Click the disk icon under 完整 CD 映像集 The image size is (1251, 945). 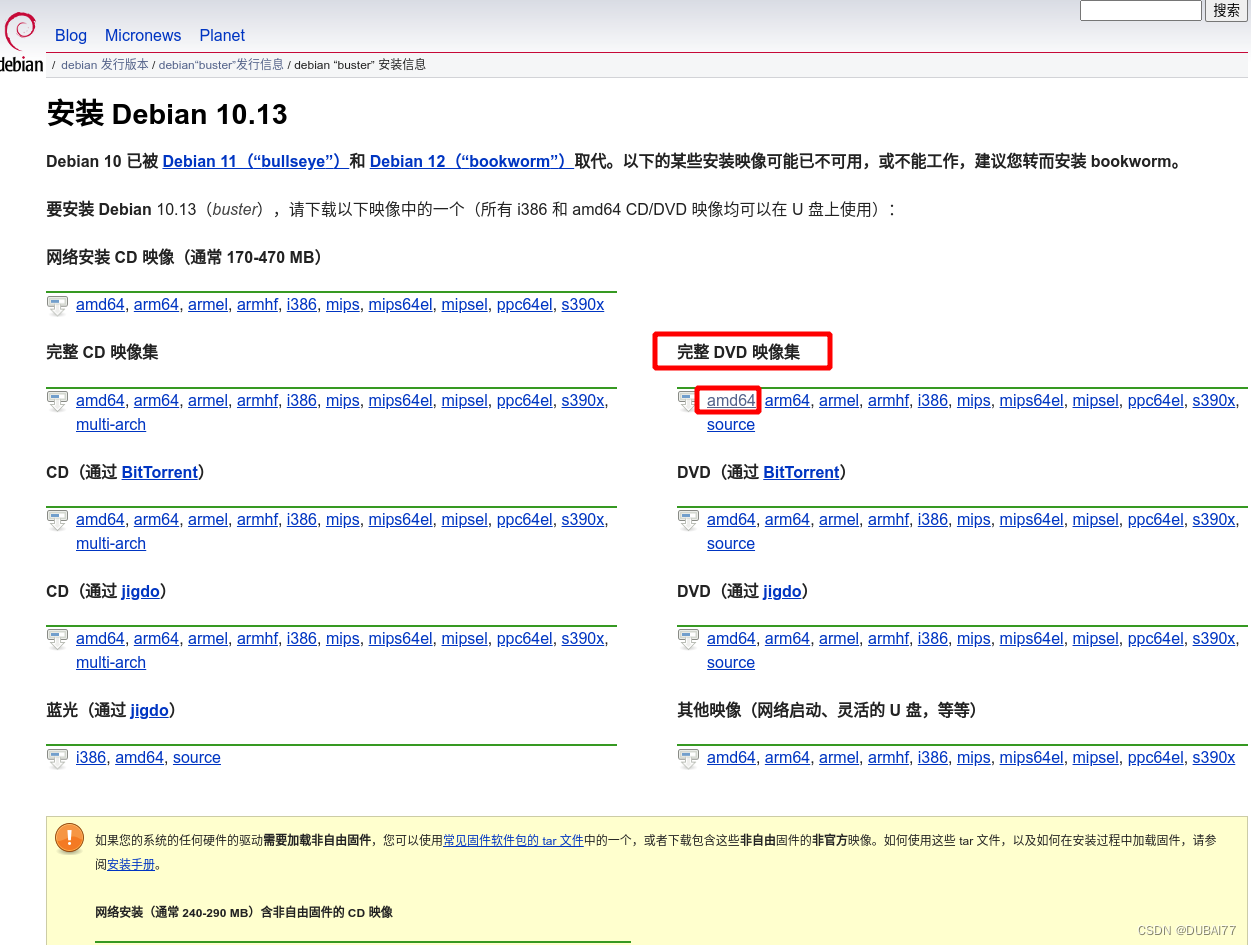[x=57, y=401]
